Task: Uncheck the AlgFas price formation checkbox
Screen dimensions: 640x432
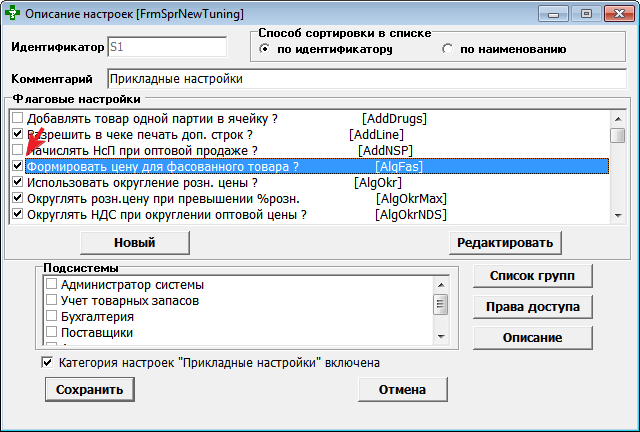Action: pyautogui.click(x=17, y=167)
